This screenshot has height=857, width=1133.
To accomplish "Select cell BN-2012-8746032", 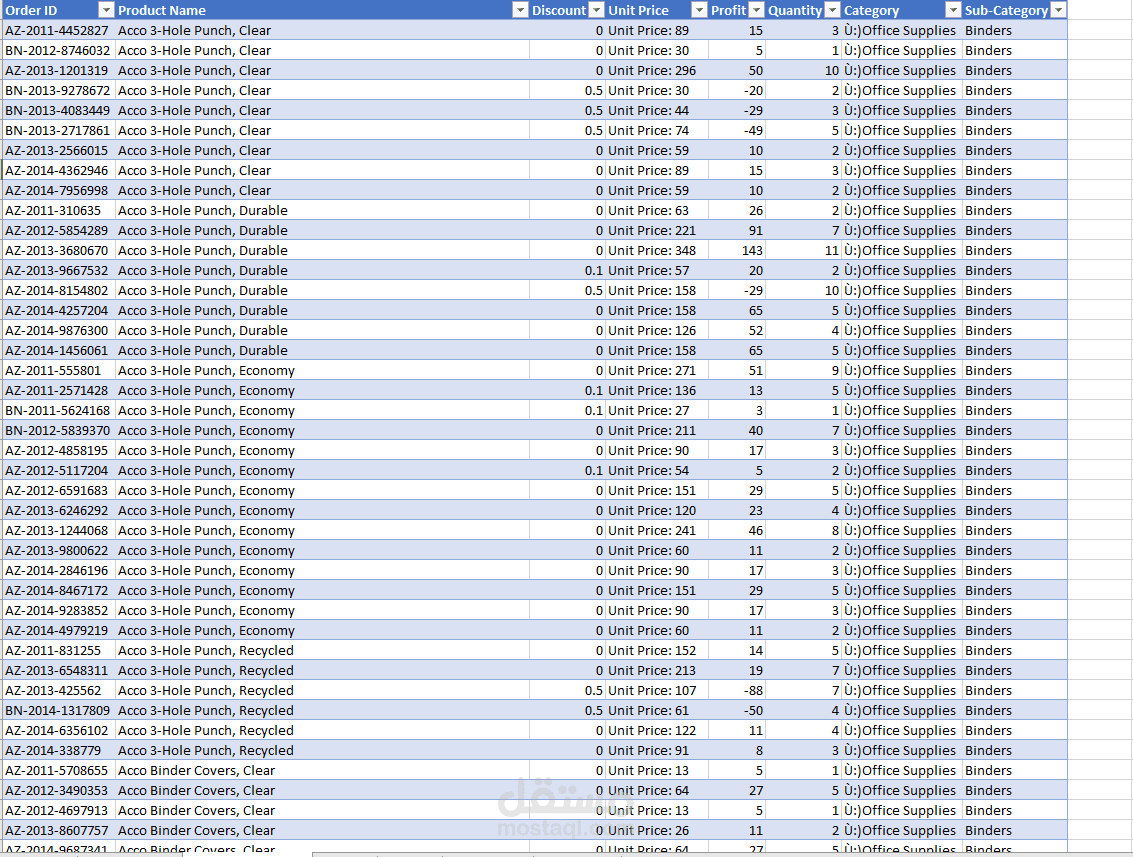I will 59,51.
